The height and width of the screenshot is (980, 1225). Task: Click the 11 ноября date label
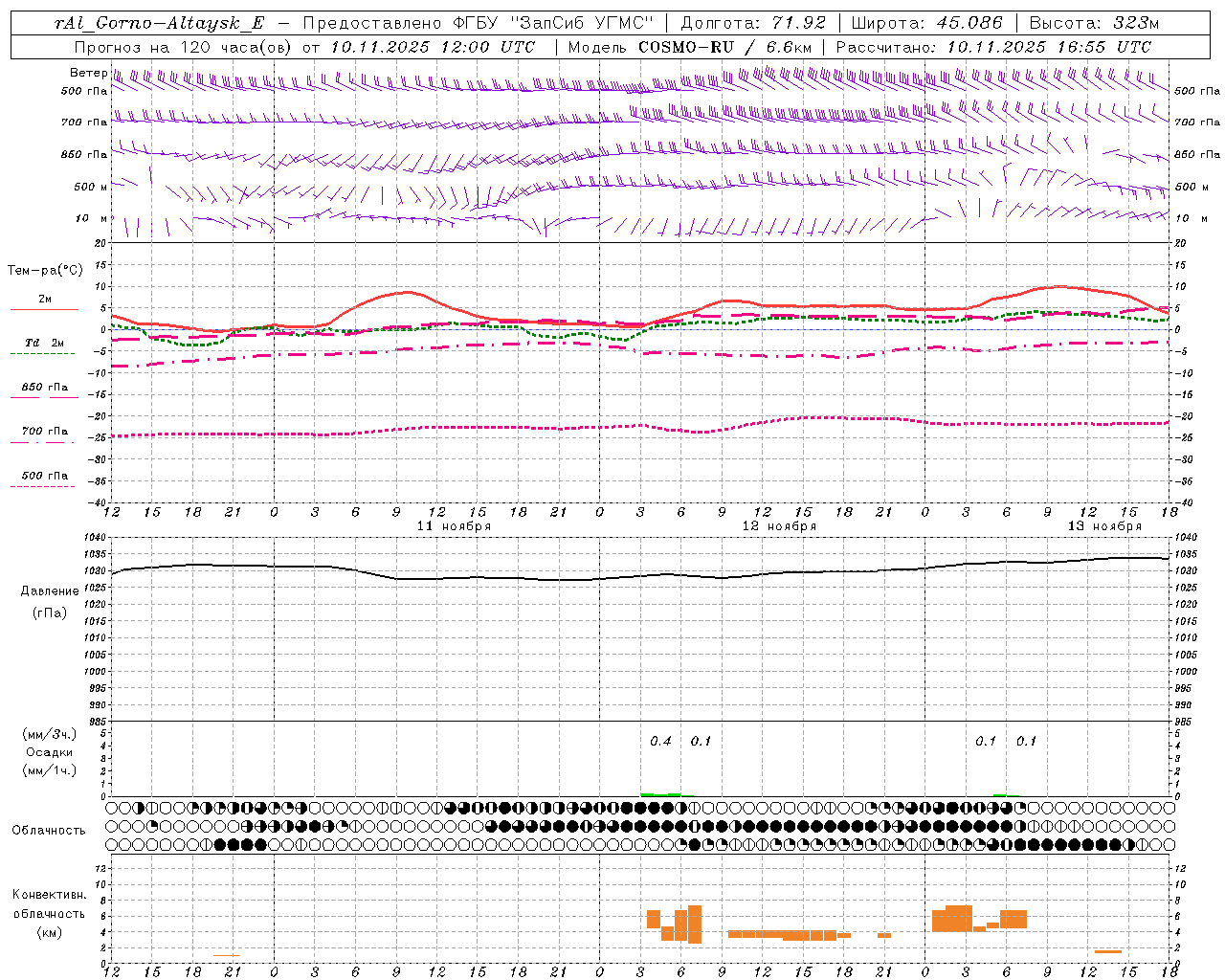(x=454, y=525)
